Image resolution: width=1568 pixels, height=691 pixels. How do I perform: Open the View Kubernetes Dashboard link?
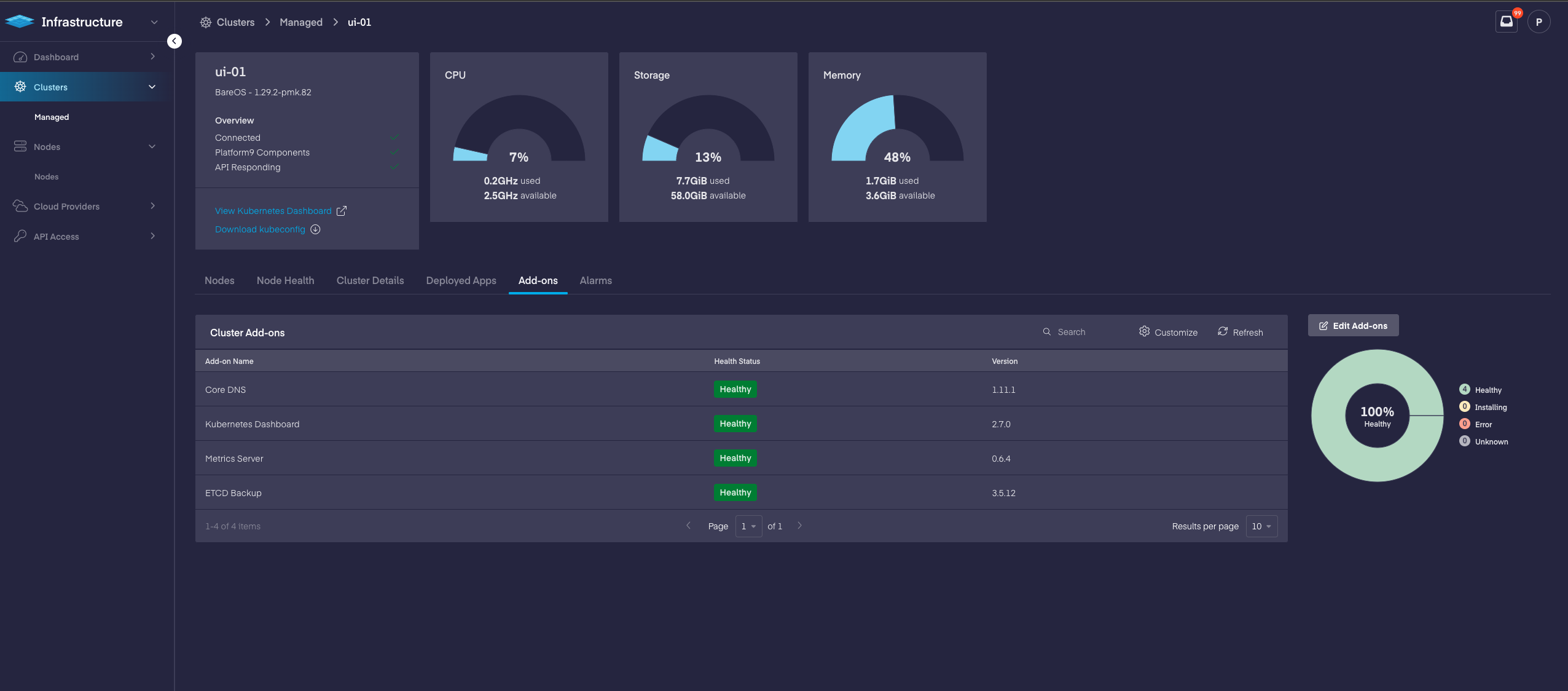point(273,211)
